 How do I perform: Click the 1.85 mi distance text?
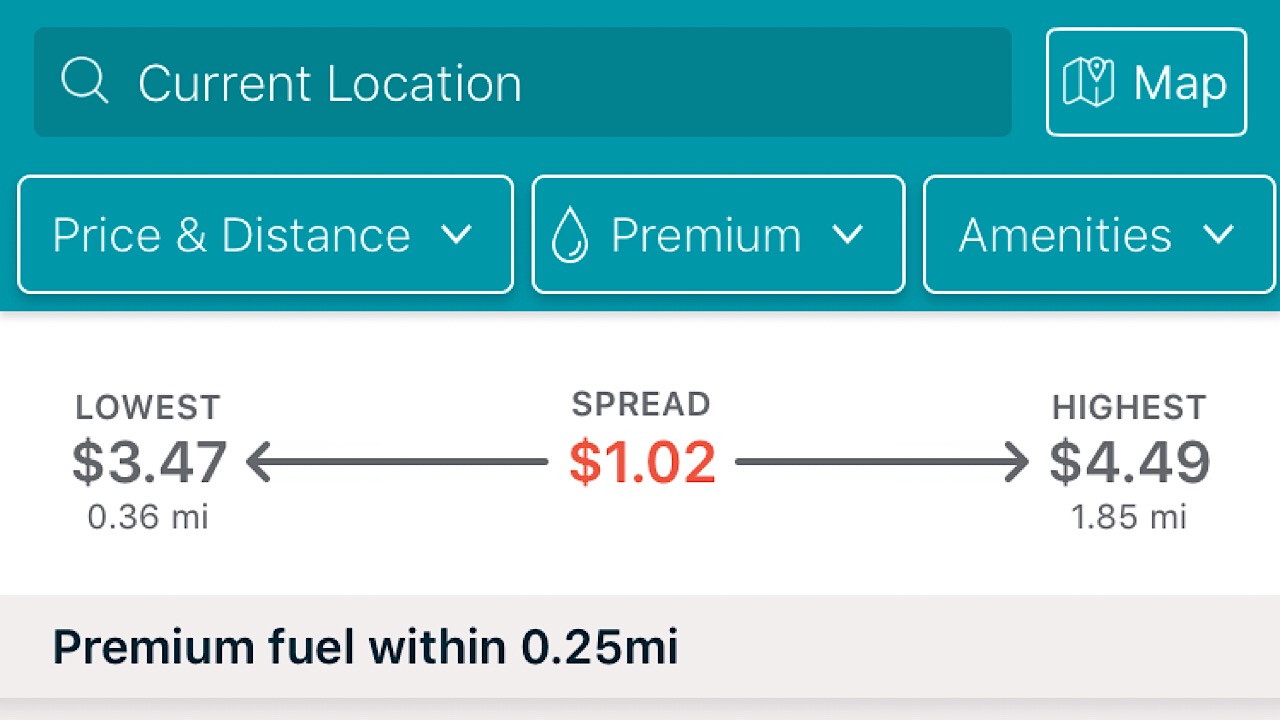[x=1129, y=517]
